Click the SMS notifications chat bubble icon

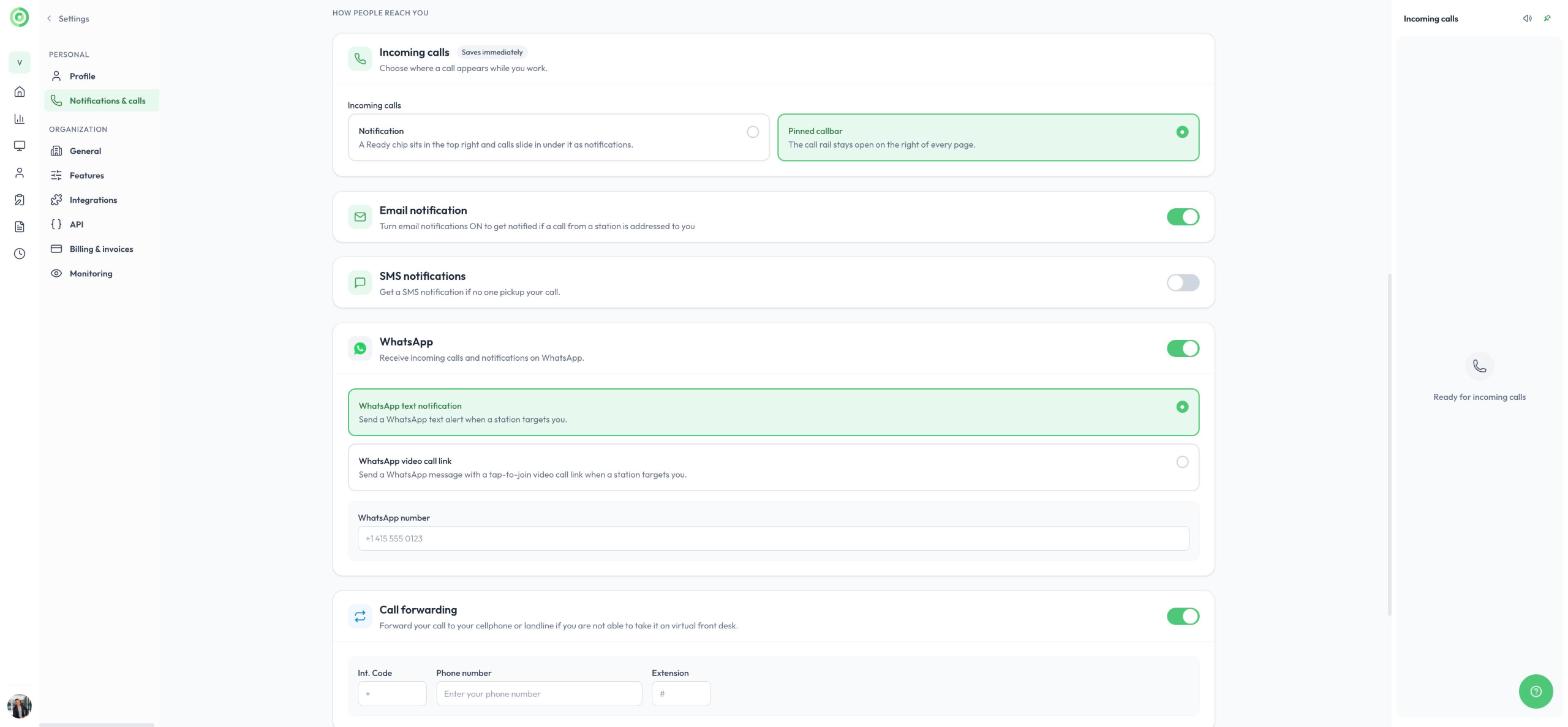pos(360,283)
